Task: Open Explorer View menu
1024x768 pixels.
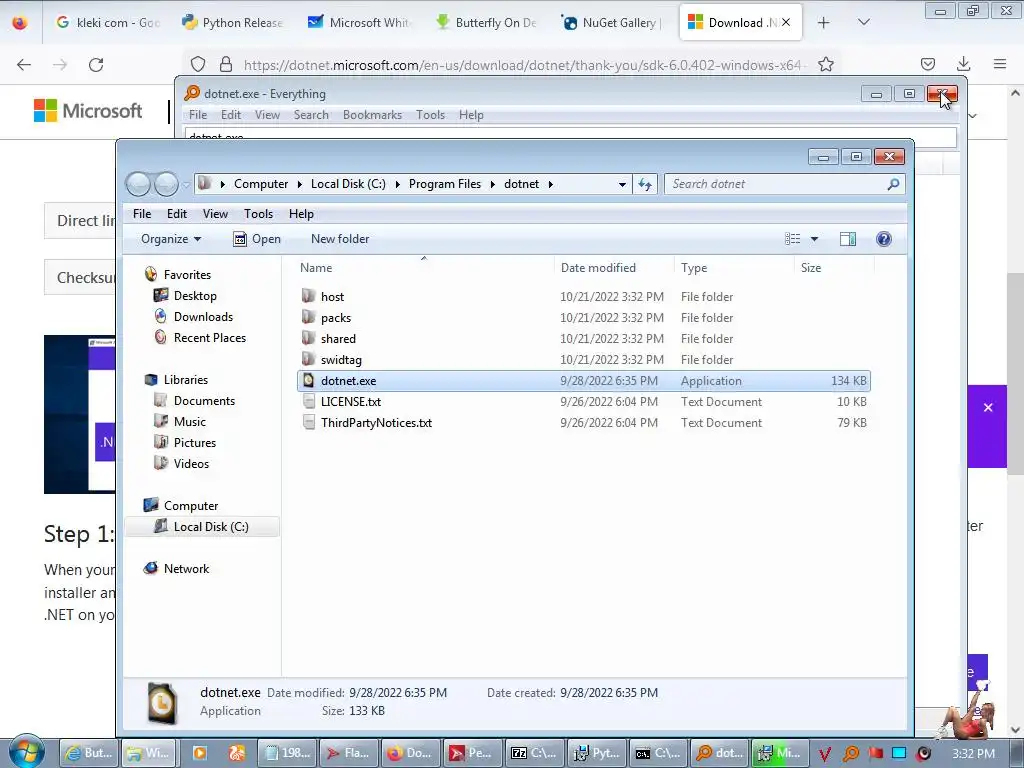Action: (215, 214)
